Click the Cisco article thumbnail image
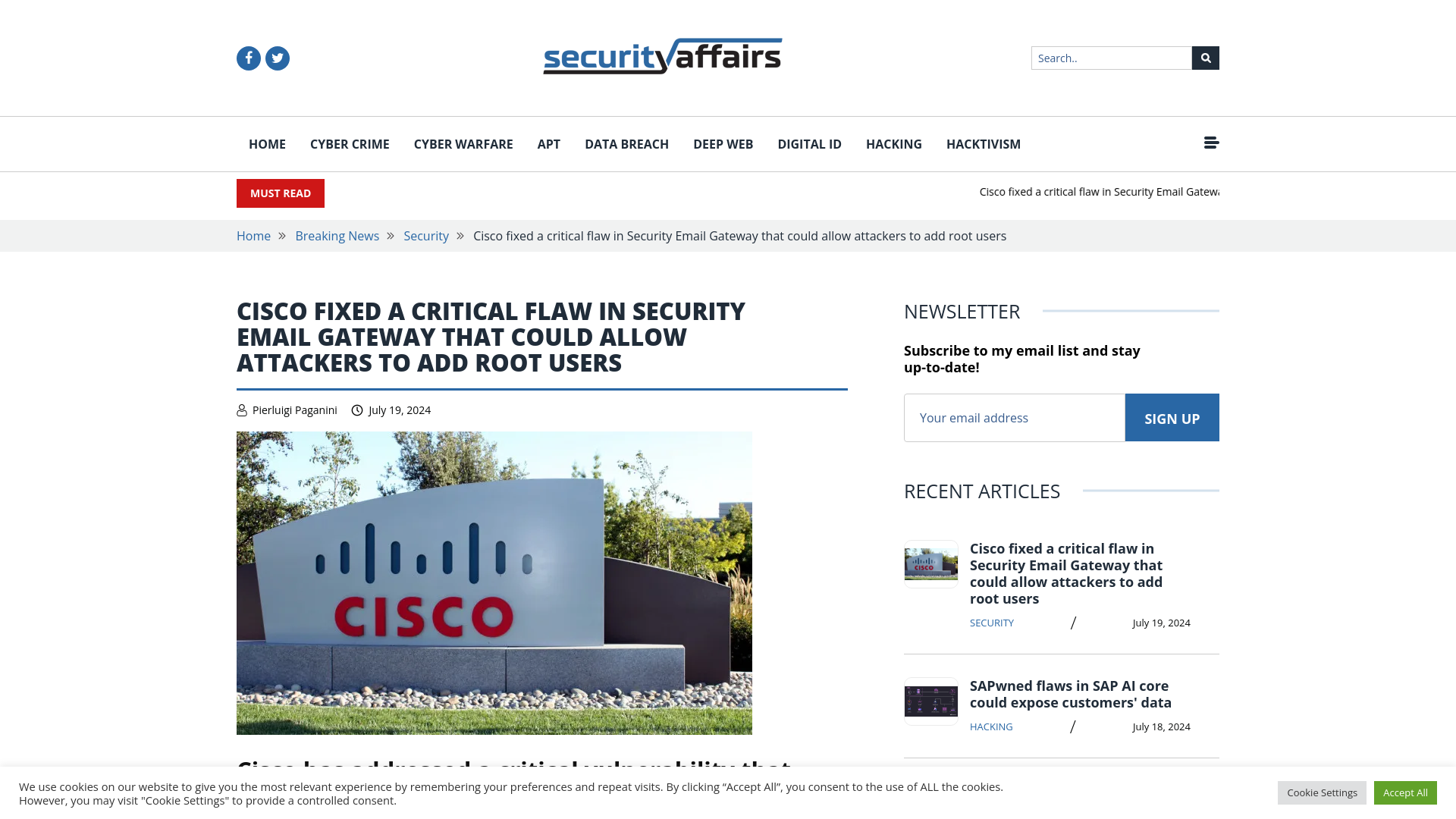This screenshot has width=1456, height=819. tap(930, 562)
